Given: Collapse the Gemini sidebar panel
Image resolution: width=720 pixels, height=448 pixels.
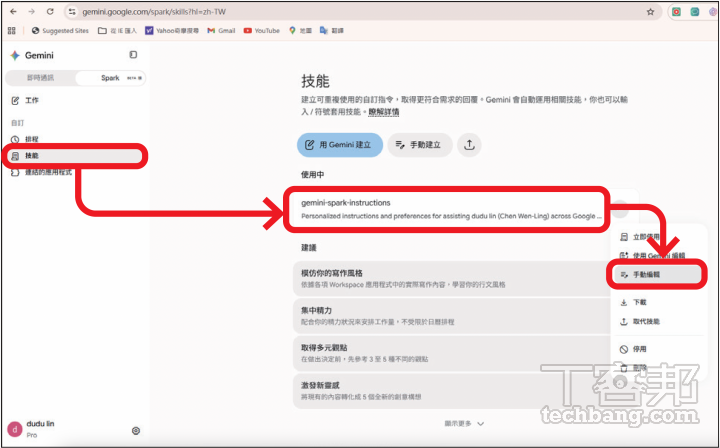Looking at the screenshot, I should coord(133,55).
